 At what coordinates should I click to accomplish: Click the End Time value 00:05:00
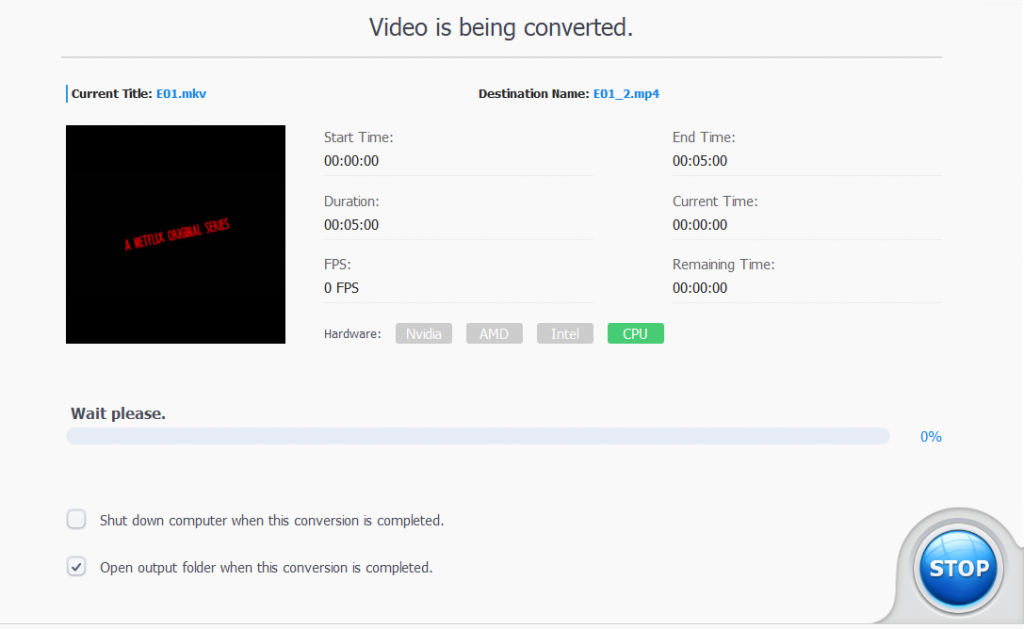pyautogui.click(x=699, y=161)
